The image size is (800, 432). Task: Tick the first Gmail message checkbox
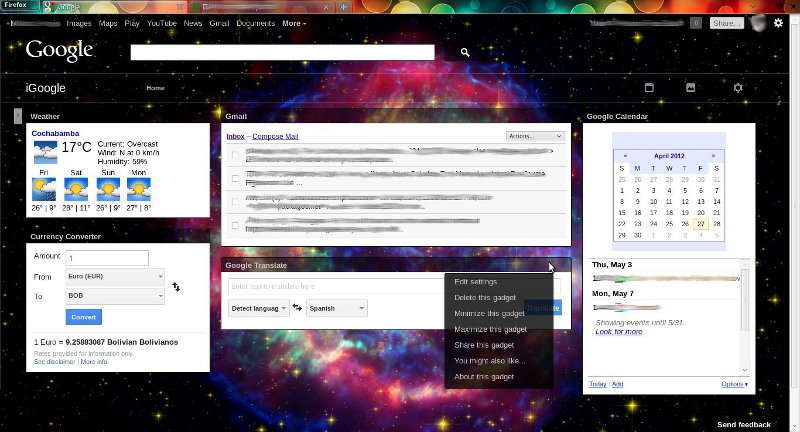point(235,155)
